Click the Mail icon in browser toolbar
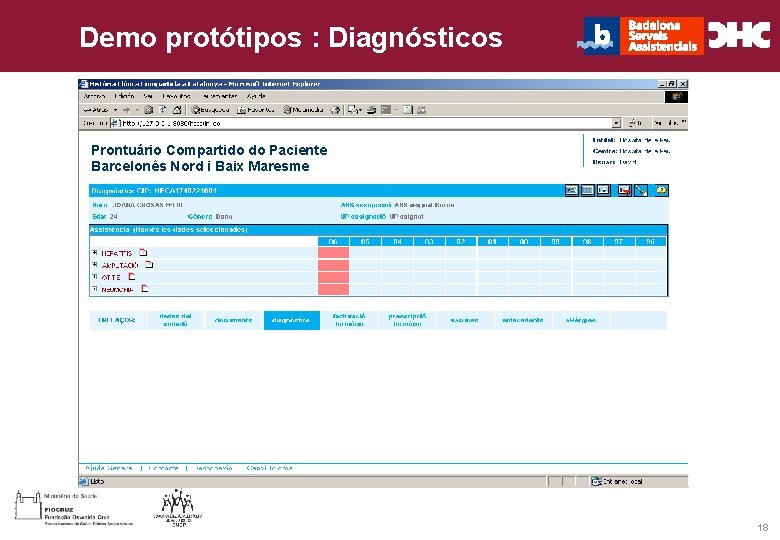780x540 pixels. (354, 110)
